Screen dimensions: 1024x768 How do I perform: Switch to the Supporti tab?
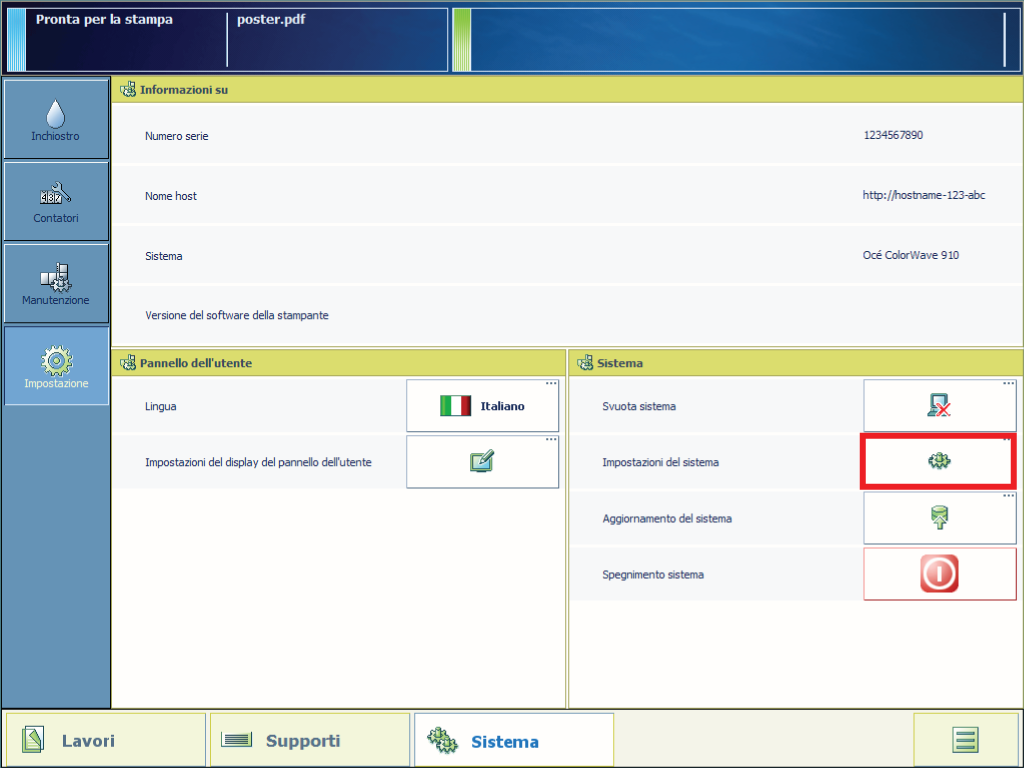click(310, 740)
